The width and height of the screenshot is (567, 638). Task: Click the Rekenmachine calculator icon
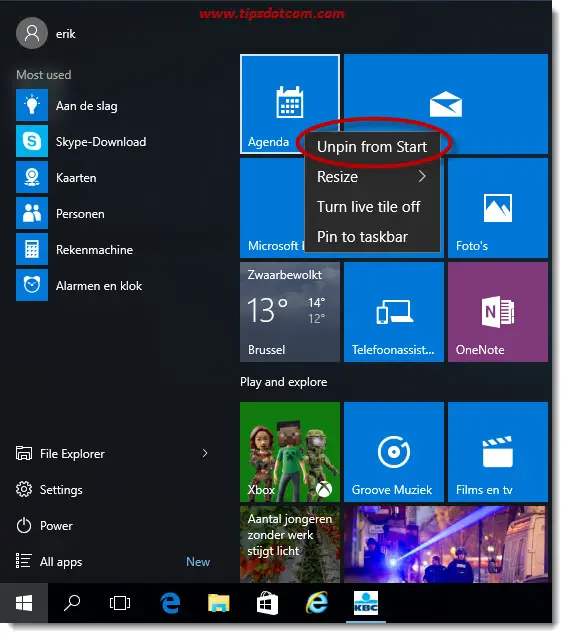pyautogui.click(x=32, y=249)
